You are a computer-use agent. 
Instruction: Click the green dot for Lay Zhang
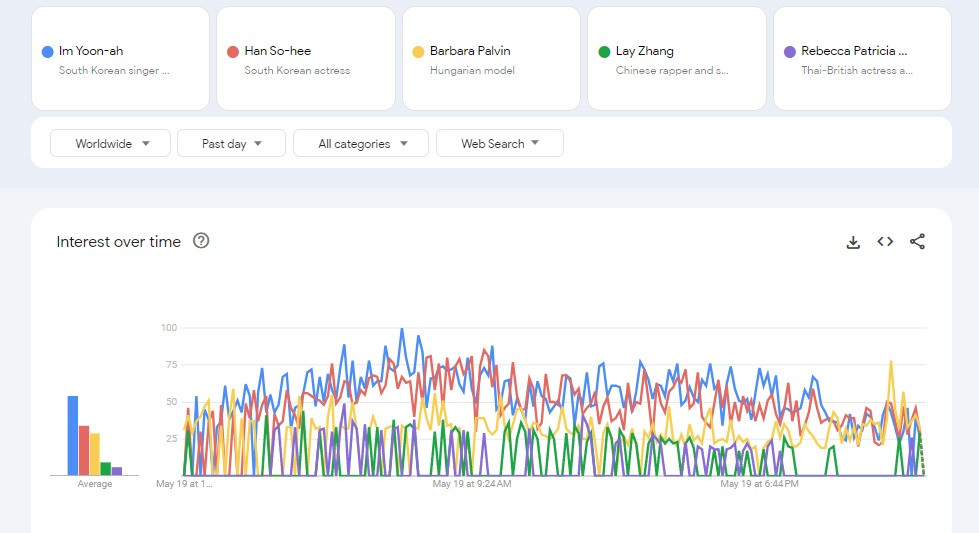[x=604, y=52]
